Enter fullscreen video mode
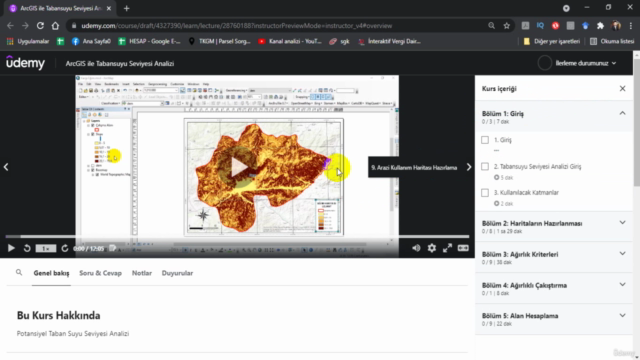The image size is (640, 360). point(447,248)
